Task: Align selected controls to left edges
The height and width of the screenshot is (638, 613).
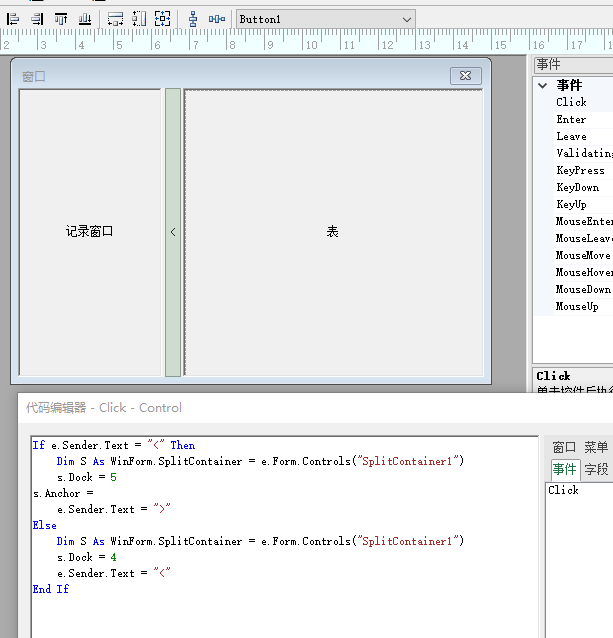Action: pyautogui.click(x=13, y=19)
